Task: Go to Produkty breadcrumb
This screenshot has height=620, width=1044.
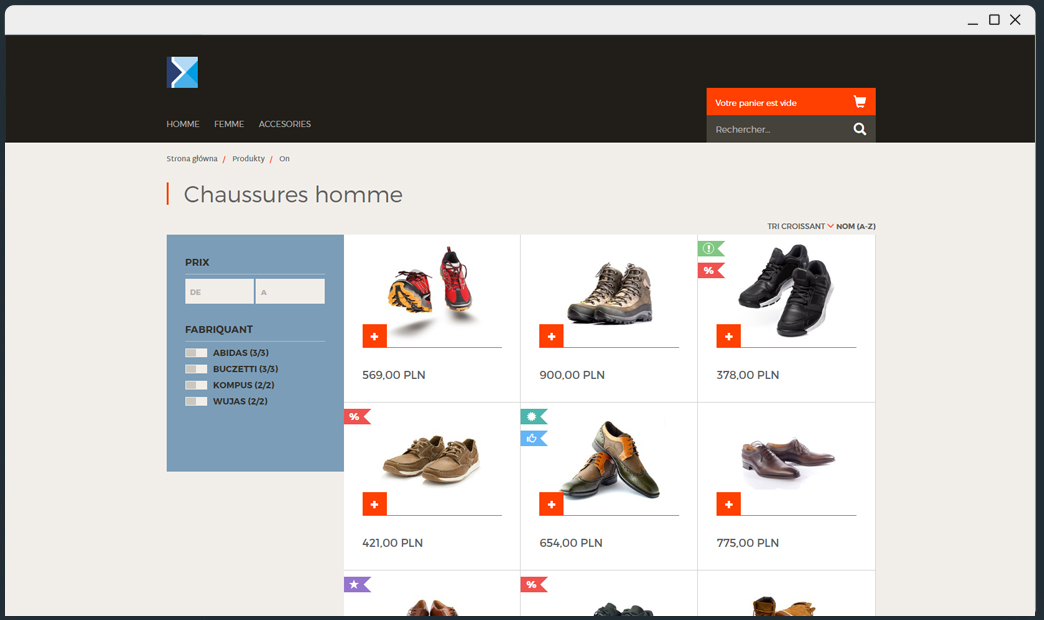Action: (248, 158)
